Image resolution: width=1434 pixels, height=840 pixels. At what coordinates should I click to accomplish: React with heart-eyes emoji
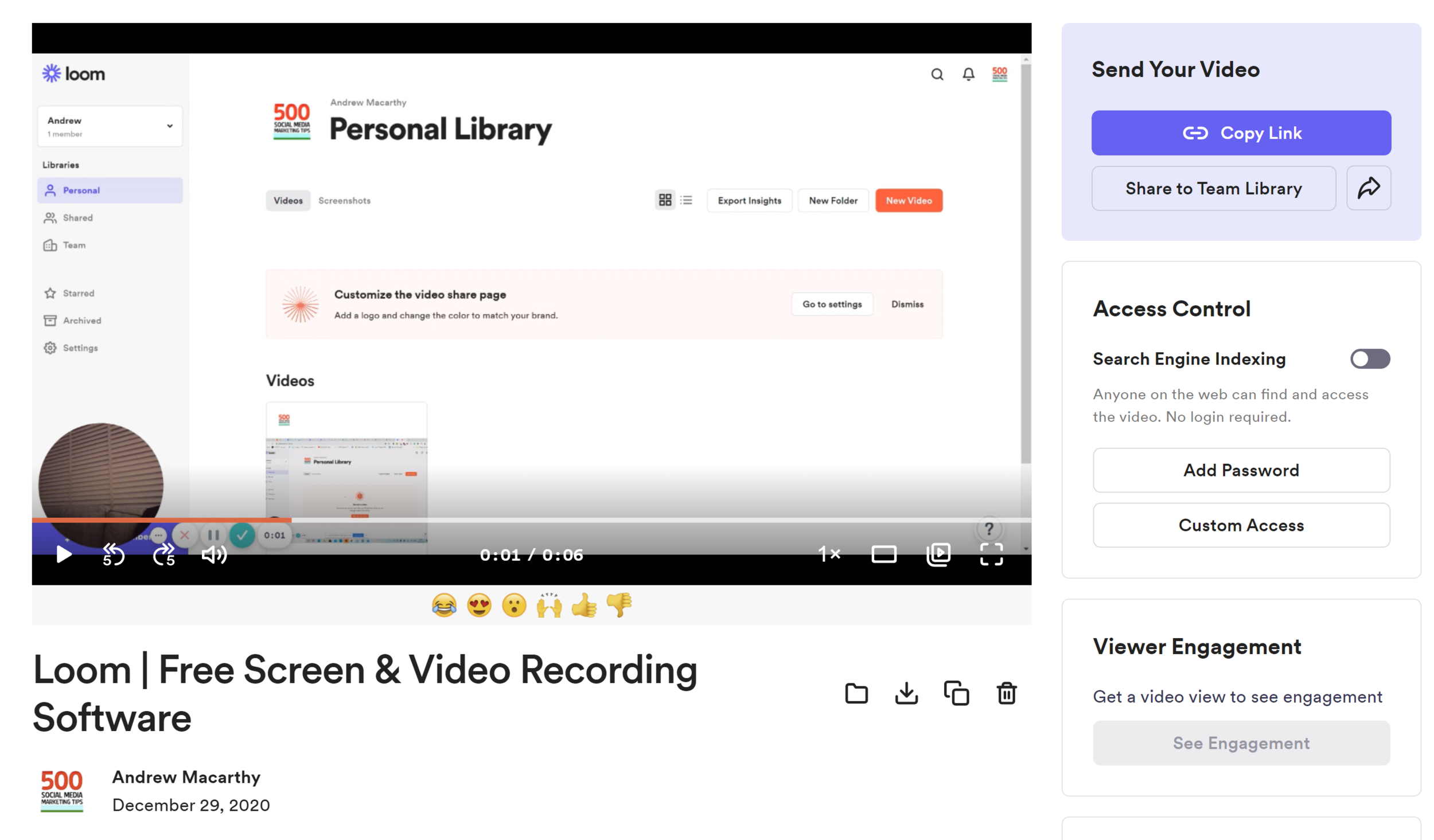[479, 605]
